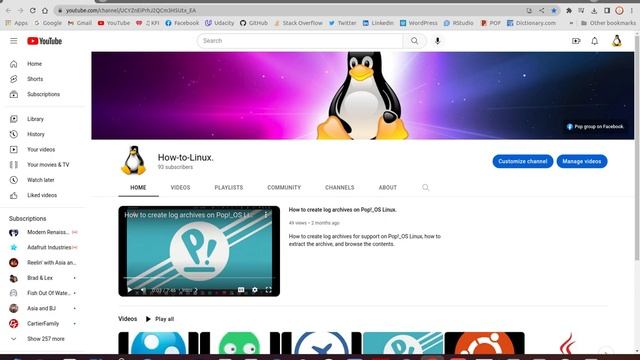Screen dimensions: 640x360
Task: Open Wordpress bookmark
Action: (x=418, y=23)
